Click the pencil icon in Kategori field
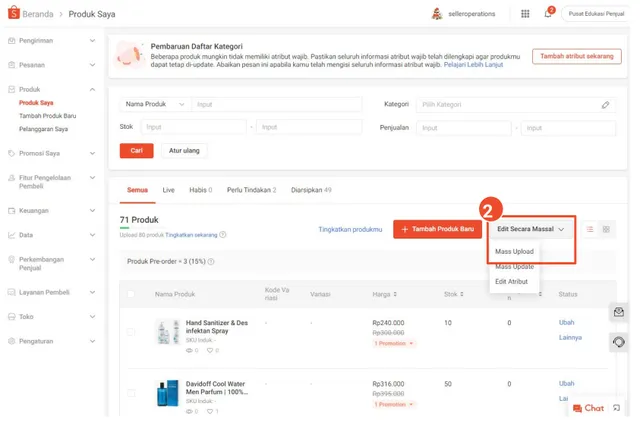 point(605,105)
